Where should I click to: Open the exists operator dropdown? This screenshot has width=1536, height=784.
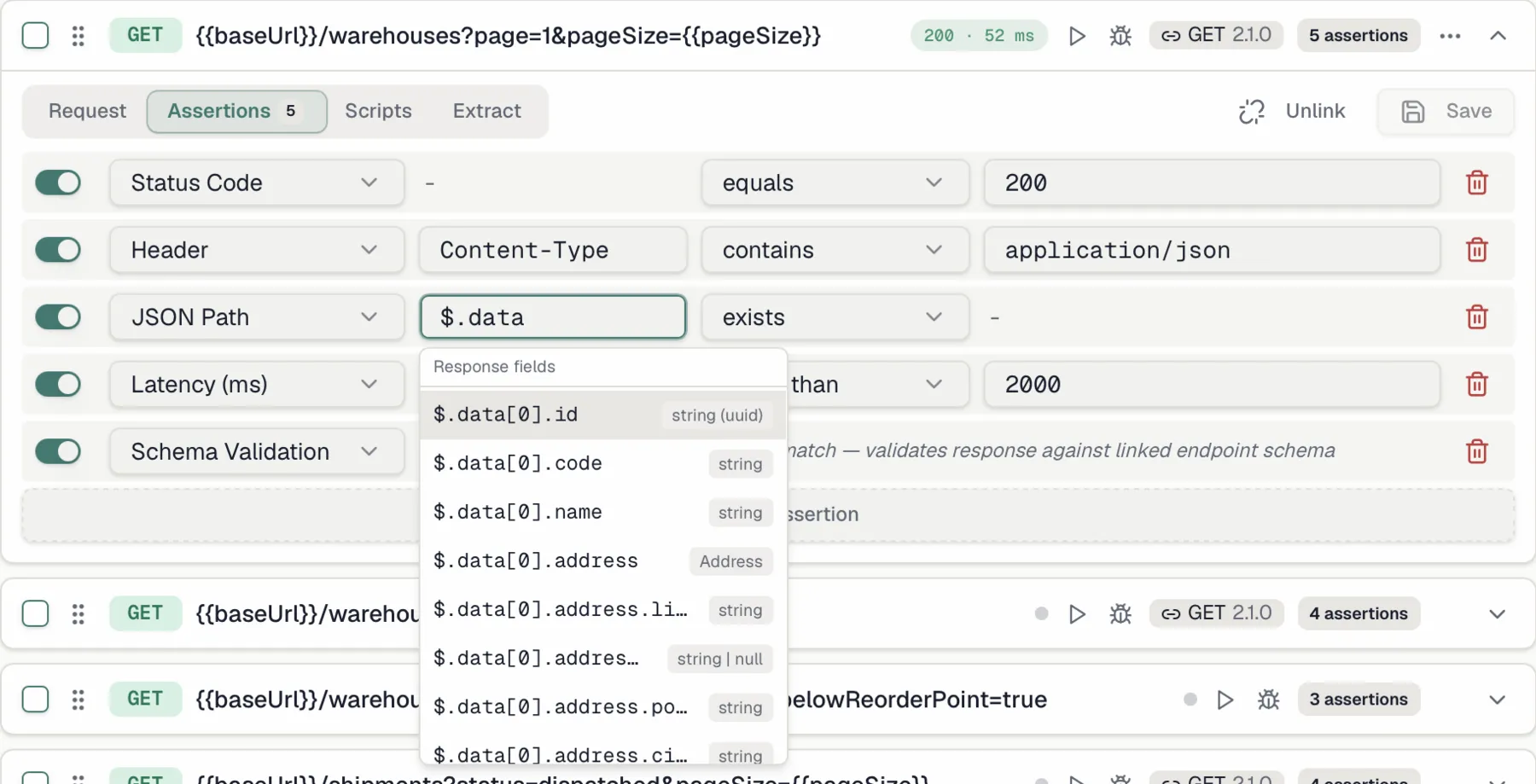point(835,317)
